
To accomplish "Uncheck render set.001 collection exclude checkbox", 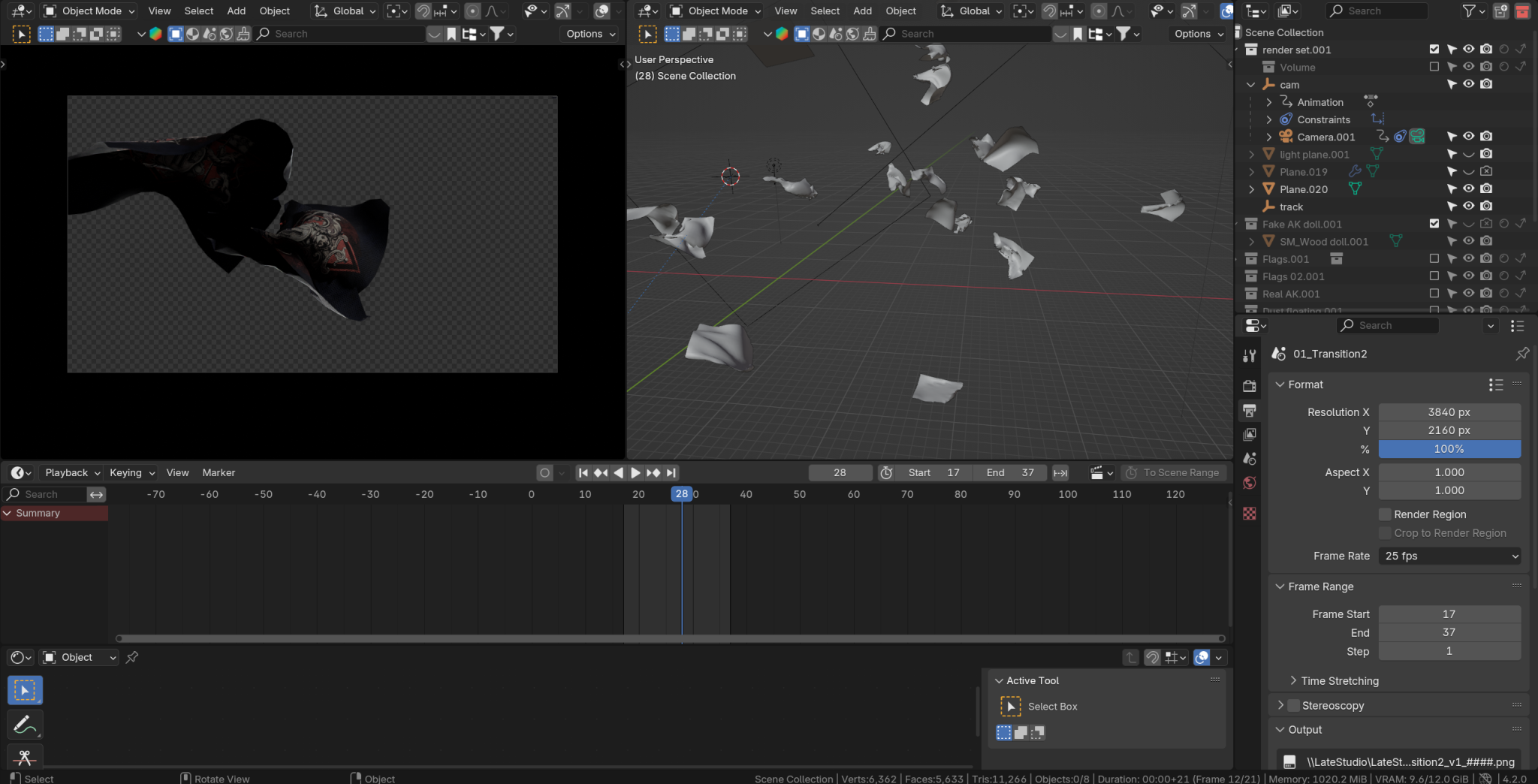I will (x=1434, y=50).
